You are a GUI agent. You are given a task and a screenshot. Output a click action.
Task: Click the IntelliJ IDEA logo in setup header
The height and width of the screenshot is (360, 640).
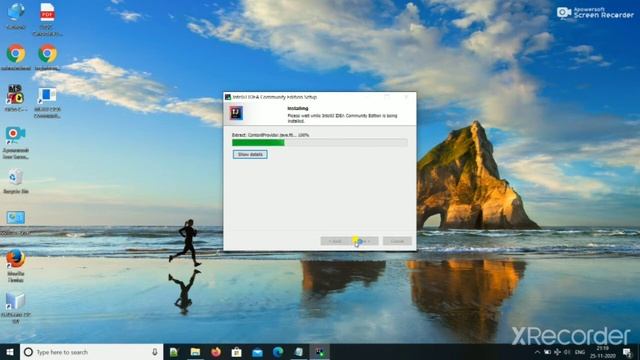pos(236,113)
